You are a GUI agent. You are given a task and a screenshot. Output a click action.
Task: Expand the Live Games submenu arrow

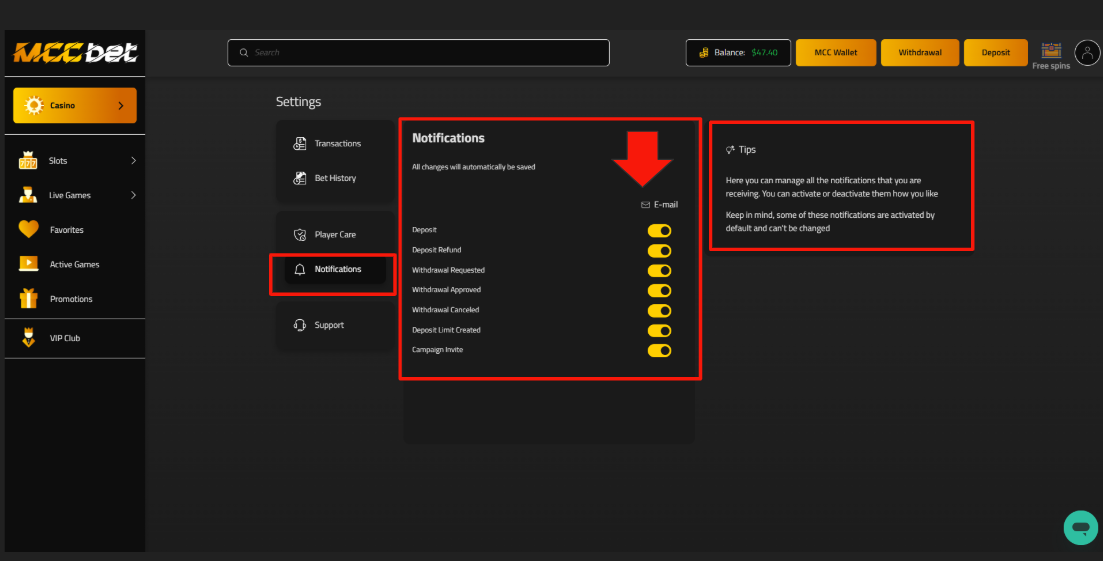[133, 195]
